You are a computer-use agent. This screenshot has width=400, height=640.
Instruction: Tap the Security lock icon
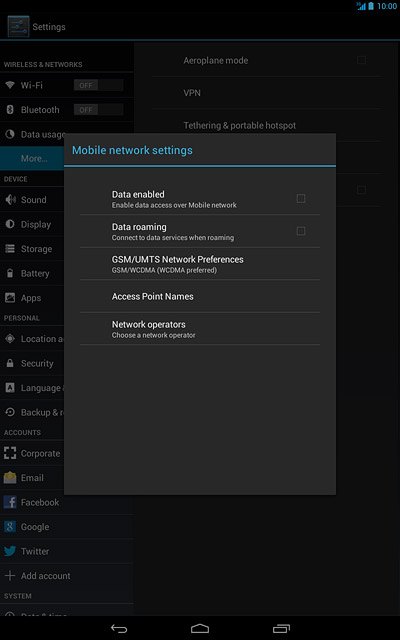pyautogui.click(x=10, y=363)
